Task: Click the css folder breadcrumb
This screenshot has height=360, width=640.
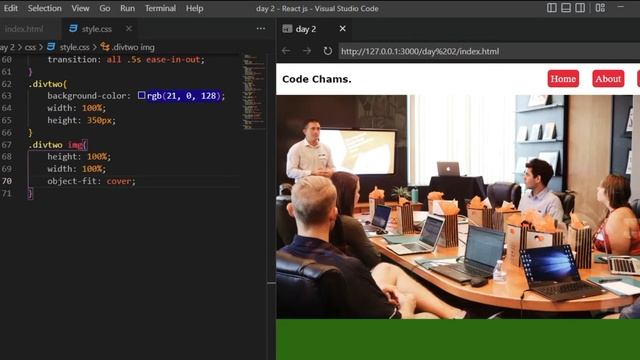Action: click(30, 47)
